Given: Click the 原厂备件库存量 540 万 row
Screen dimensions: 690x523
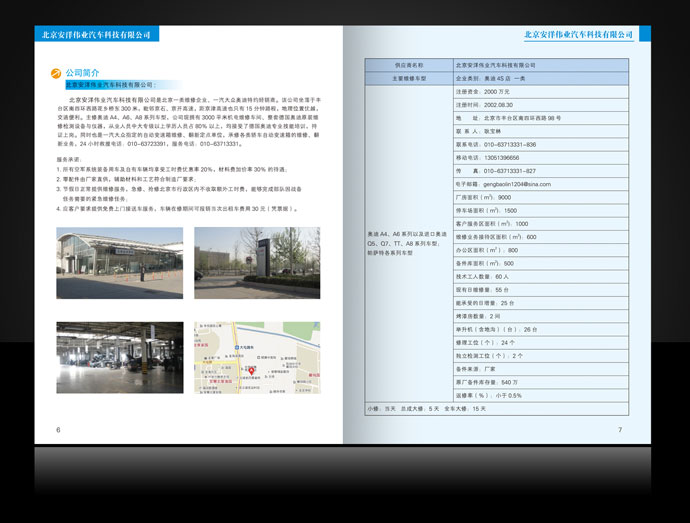Looking at the screenshot, I should 541,382.
